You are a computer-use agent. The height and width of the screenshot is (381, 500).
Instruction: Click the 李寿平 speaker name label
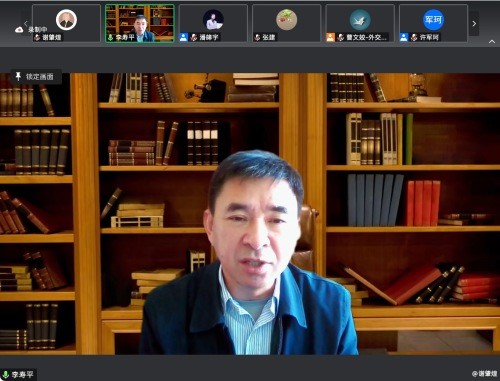pos(22,374)
